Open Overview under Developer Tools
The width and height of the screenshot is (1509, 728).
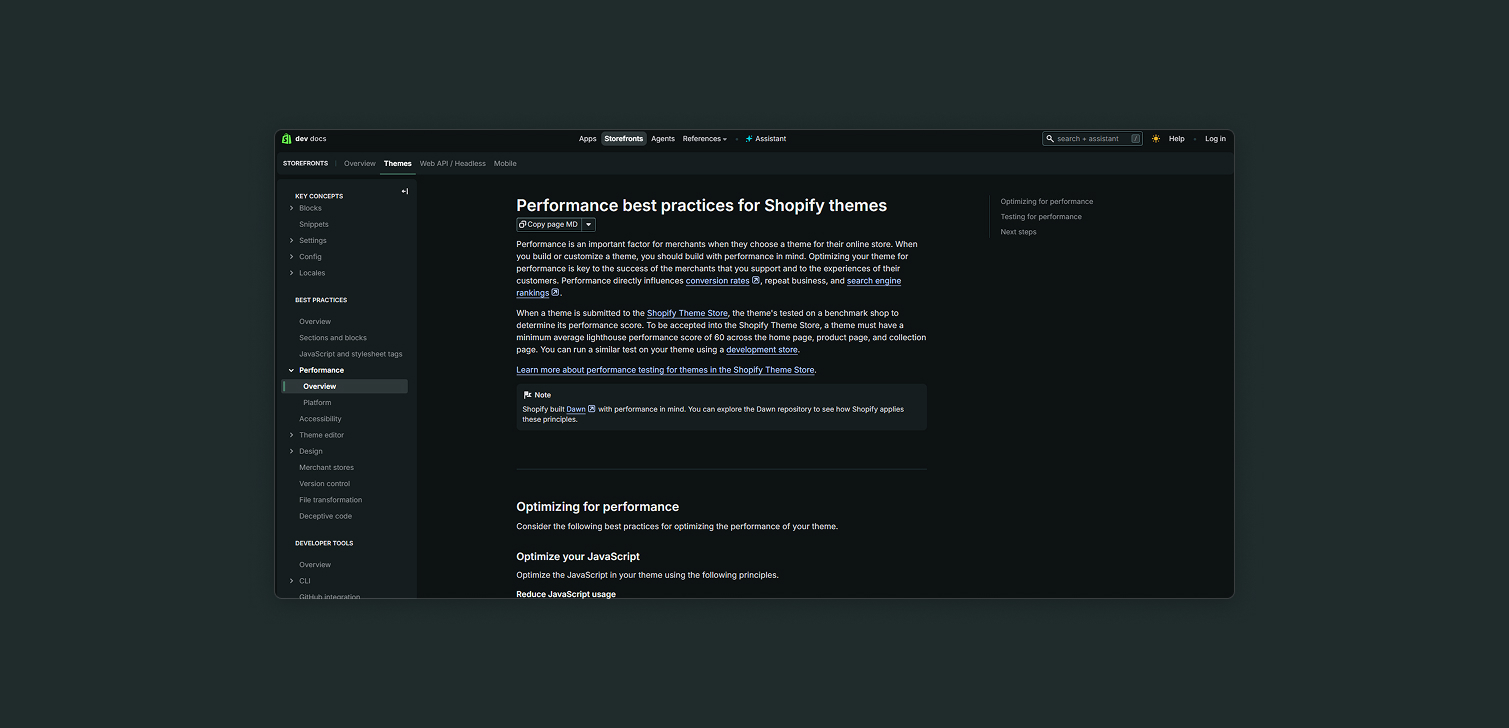(315, 565)
